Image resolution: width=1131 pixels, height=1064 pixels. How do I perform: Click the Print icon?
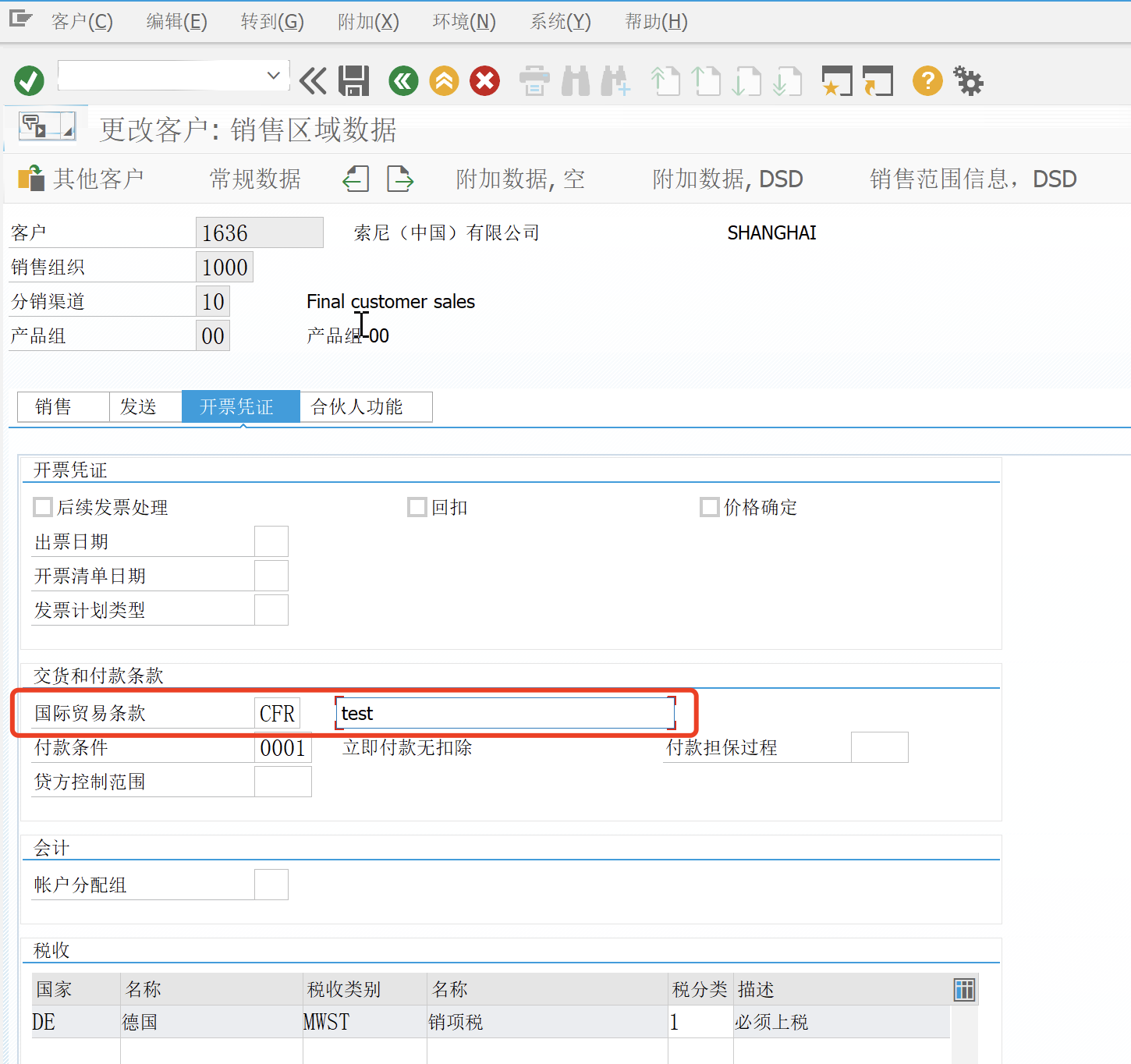tap(534, 81)
